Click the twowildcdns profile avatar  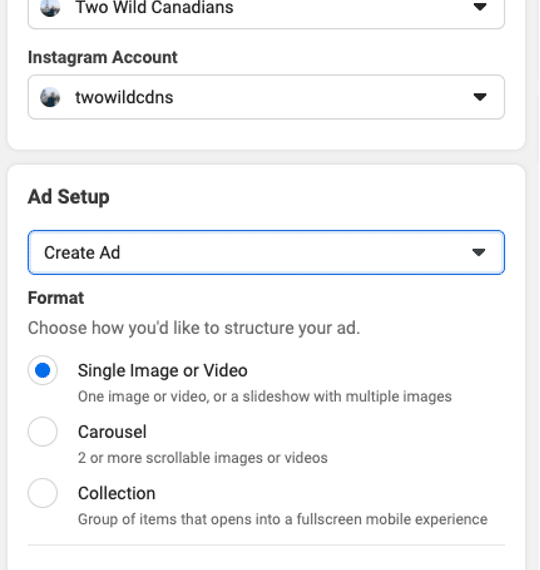pos(50,97)
